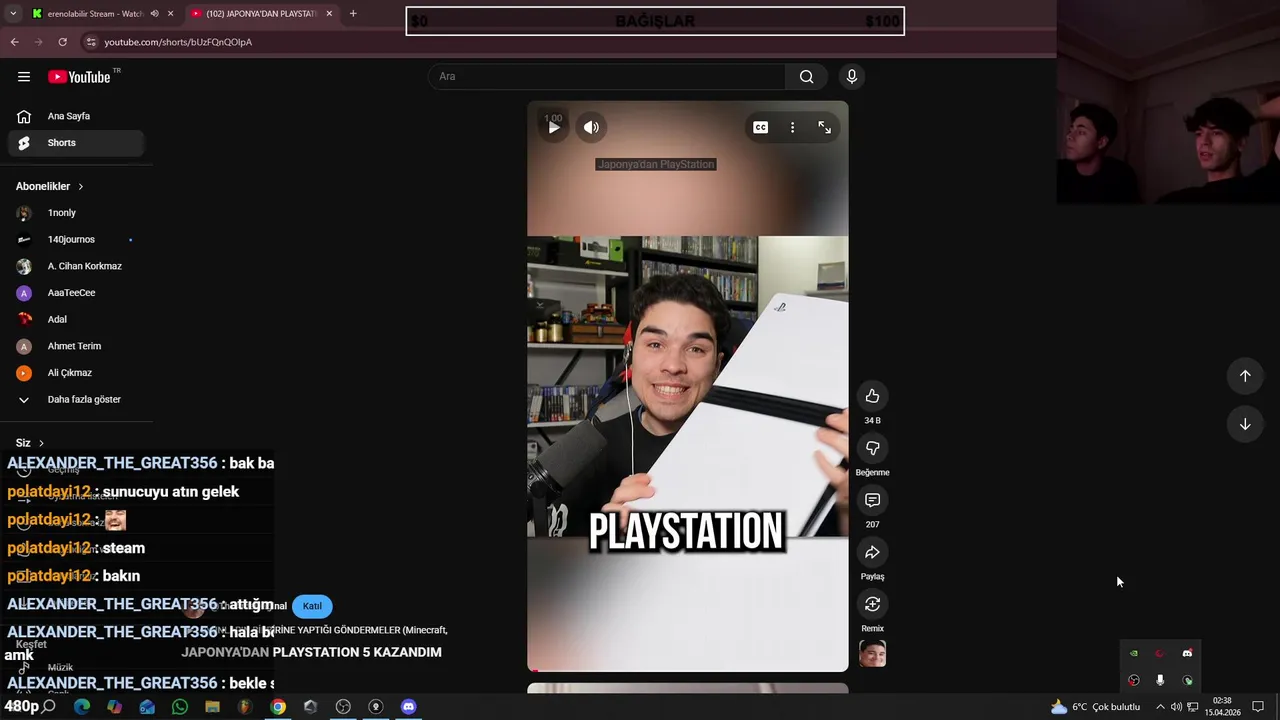
Task: Start a voice search with the microphone
Action: [x=852, y=77]
